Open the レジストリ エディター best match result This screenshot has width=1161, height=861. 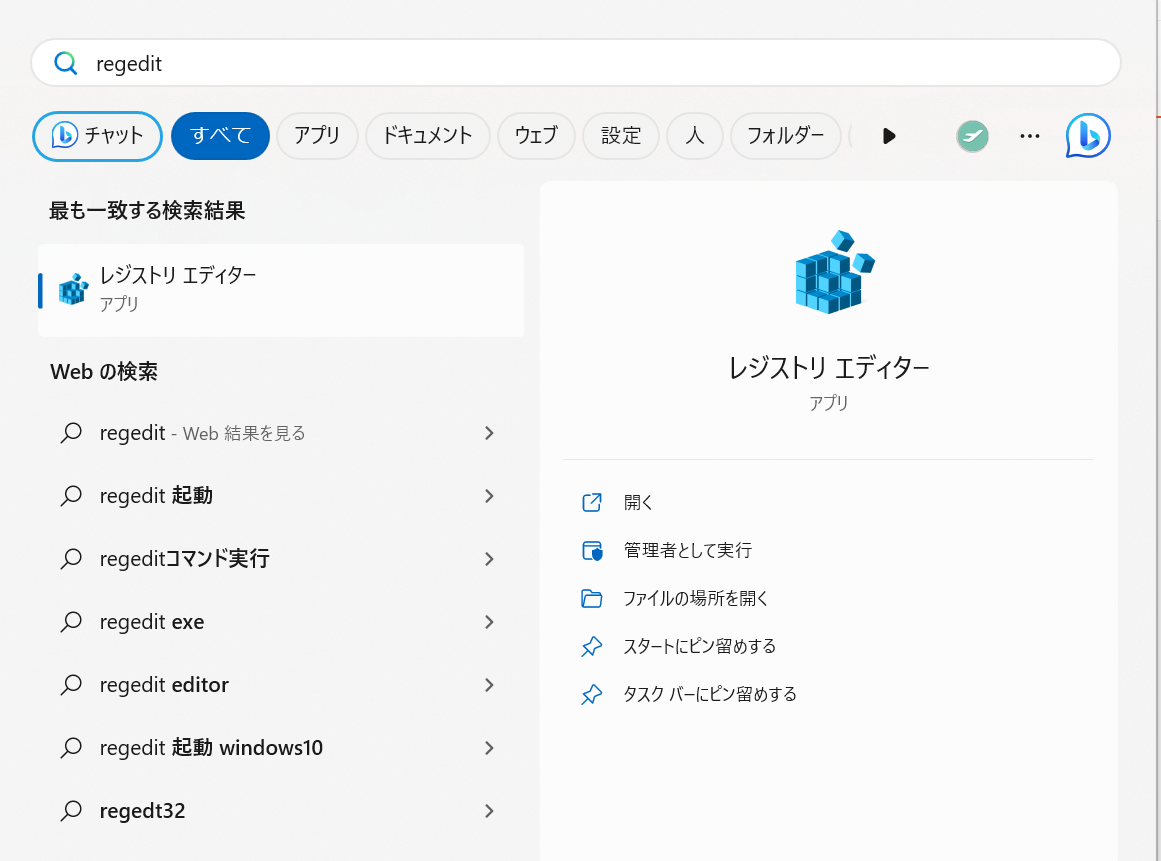point(281,290)
